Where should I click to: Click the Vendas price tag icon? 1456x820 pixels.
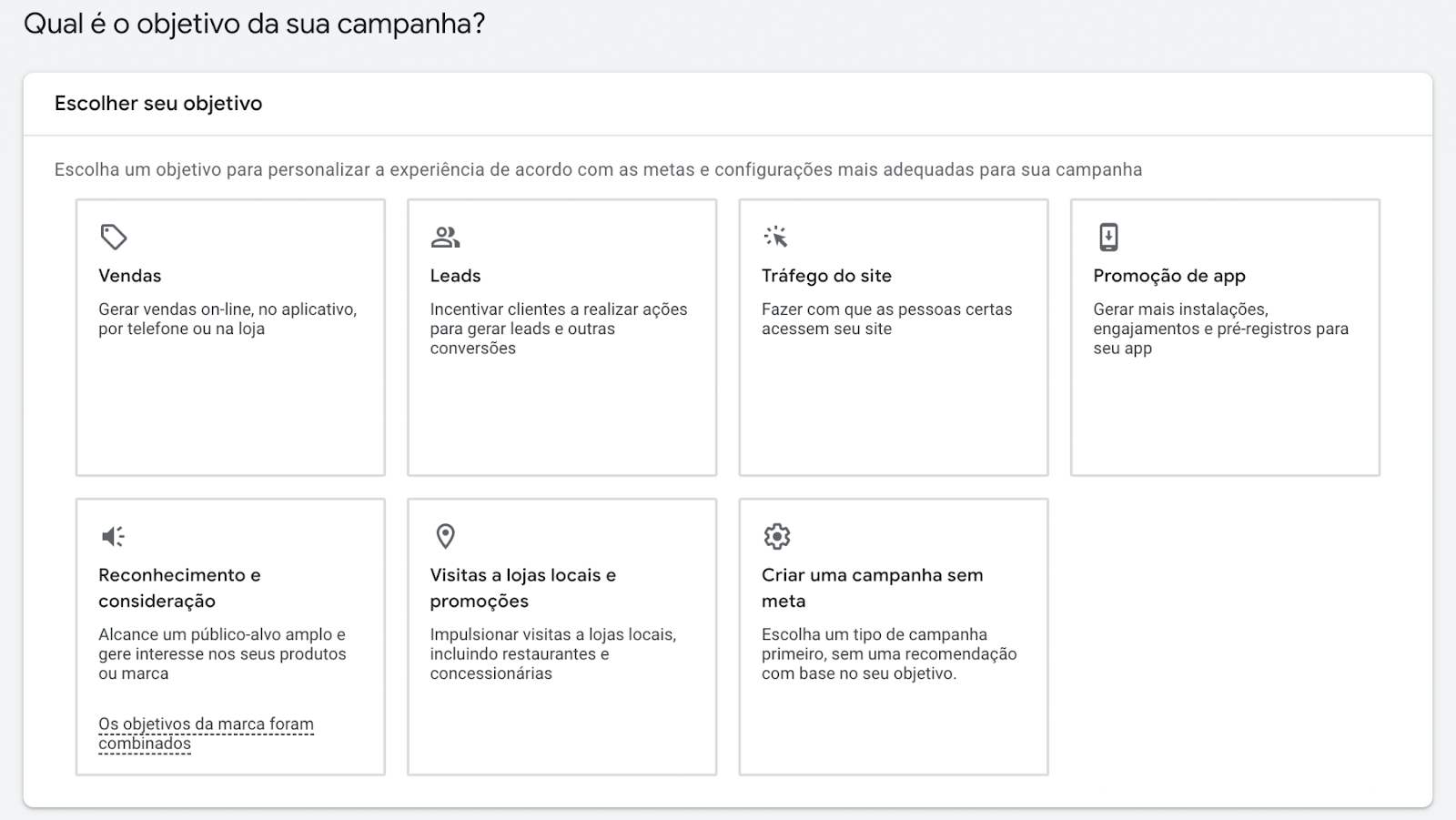coord(114,238)
